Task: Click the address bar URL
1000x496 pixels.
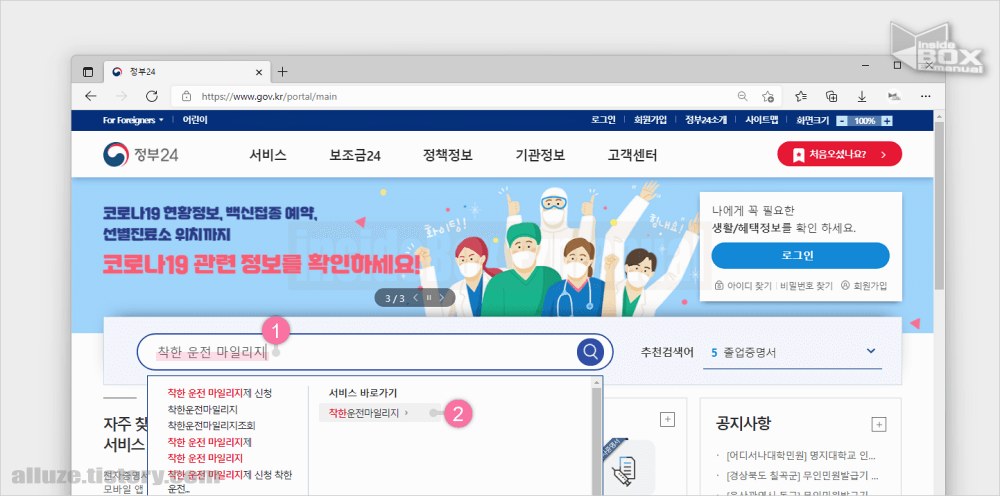Action: (x=269, y=97)
